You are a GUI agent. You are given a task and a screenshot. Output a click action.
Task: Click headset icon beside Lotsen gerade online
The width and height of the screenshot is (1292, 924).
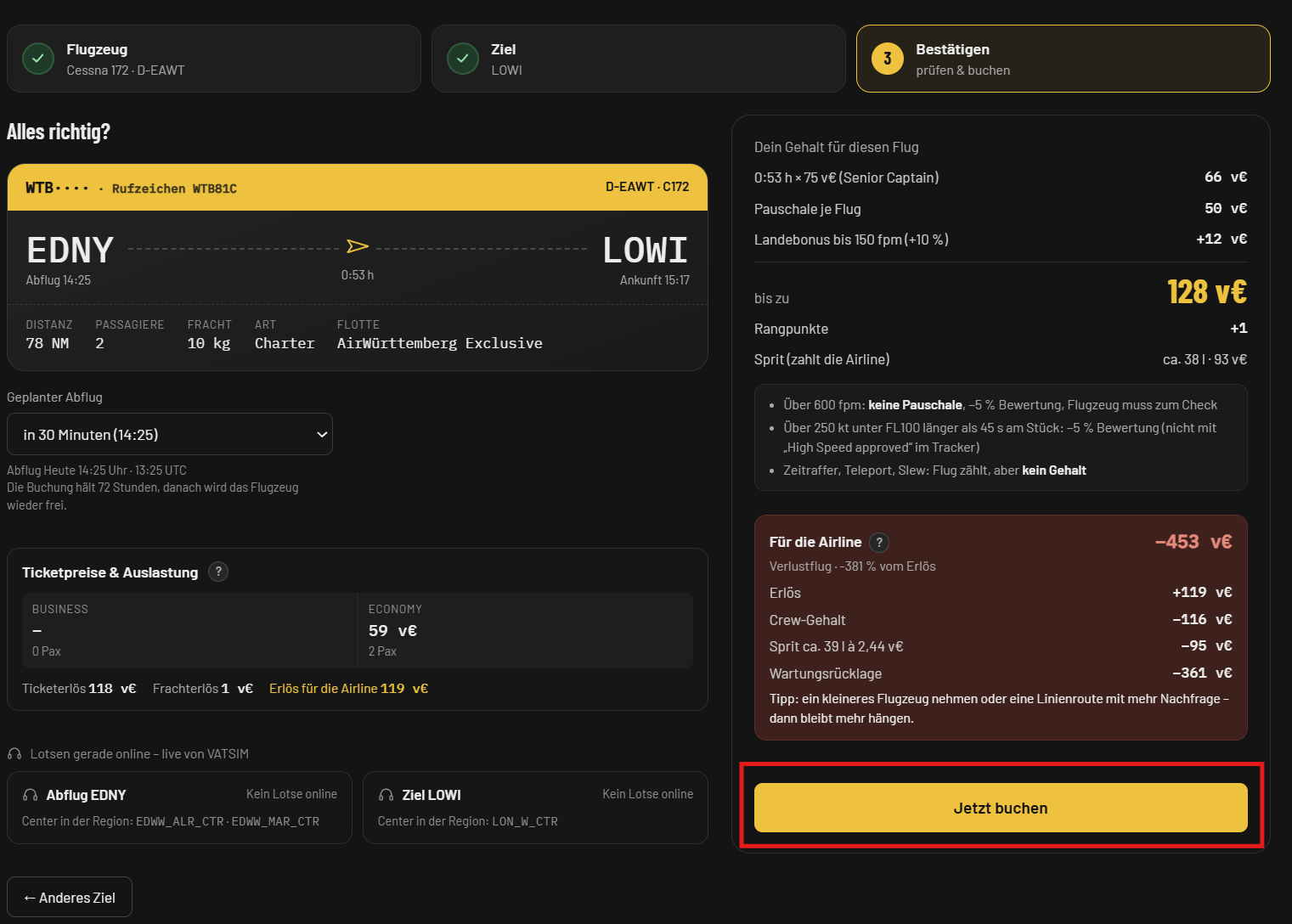click(x=14, y=754)
